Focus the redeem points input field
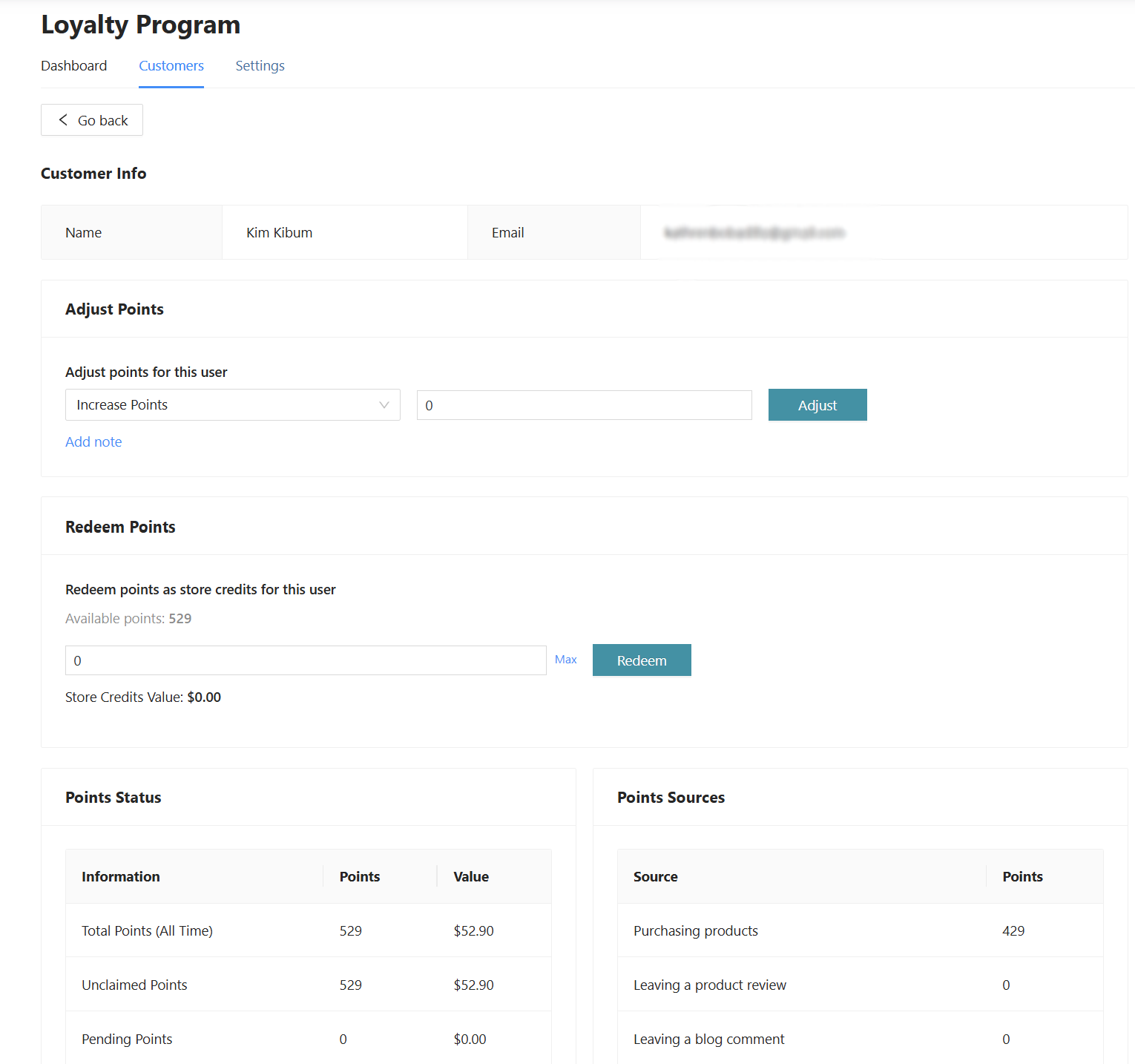The image size is (1135, 1064). [306, 660]
